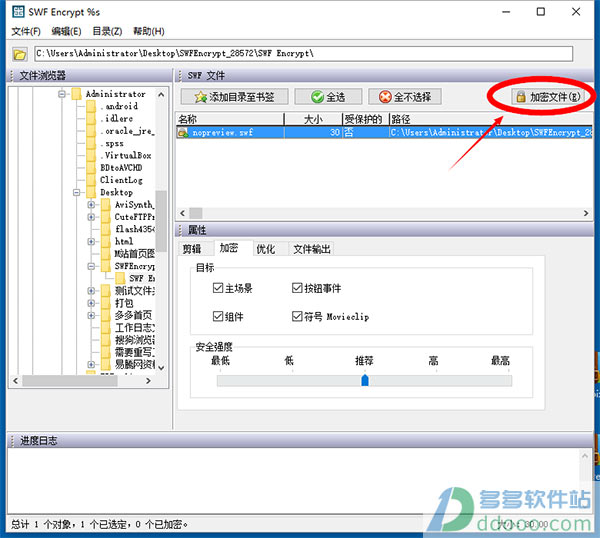Select the .spss folder entry
Viewport: 600px width, 538px height.
tap(112, 143)
